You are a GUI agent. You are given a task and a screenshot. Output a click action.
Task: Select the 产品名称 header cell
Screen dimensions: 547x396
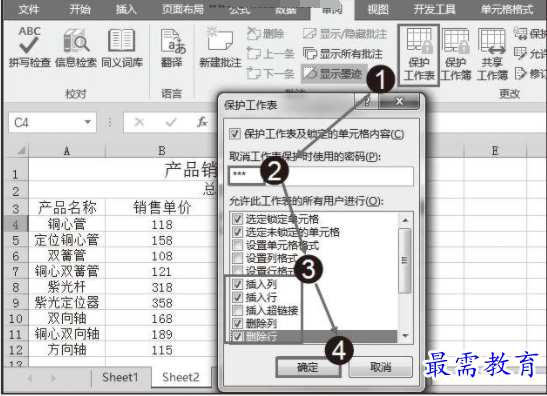pos(67,208)
